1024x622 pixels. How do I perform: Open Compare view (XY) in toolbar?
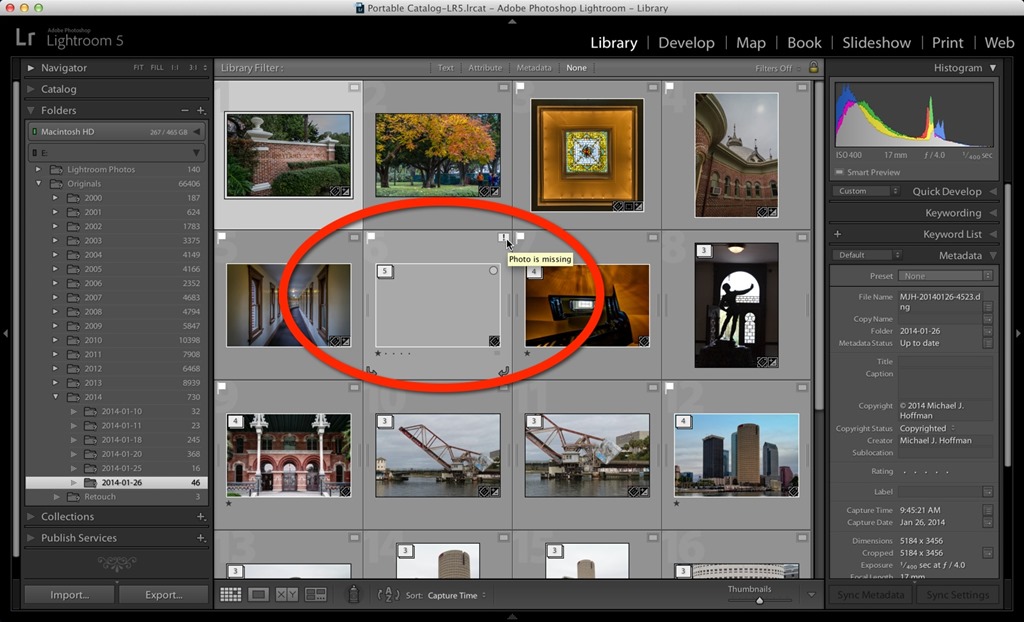[x=287, y=595]
